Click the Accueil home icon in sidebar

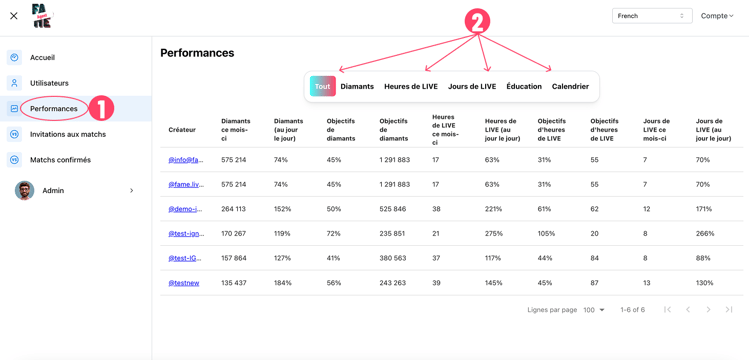(14, 57)
